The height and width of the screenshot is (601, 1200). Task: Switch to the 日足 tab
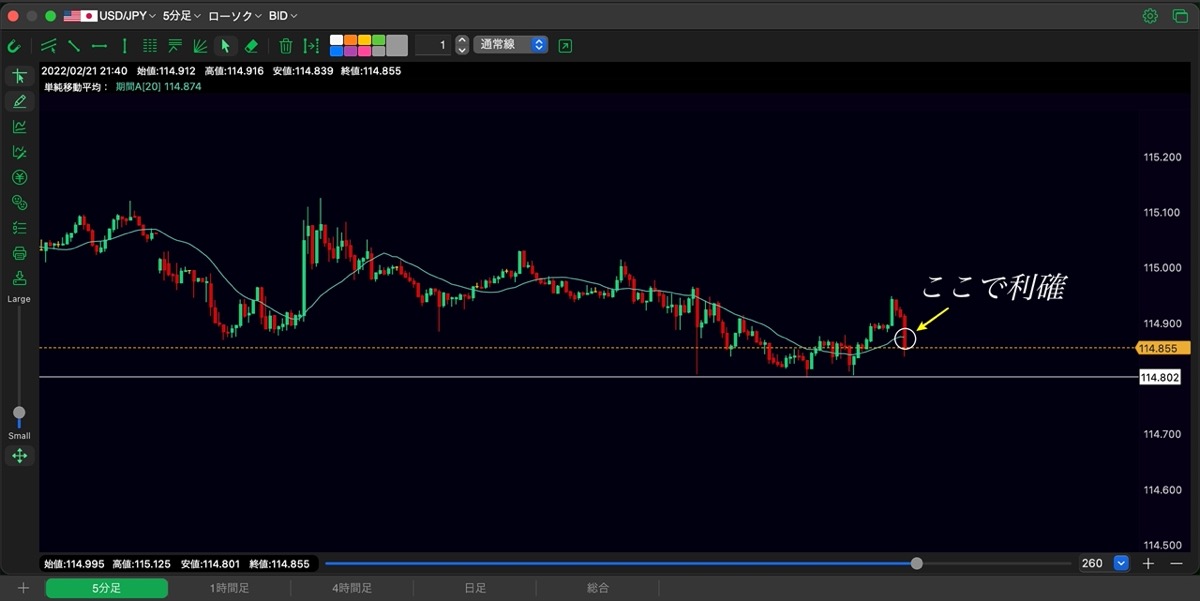pyautogui.click(x=475, y=589)
